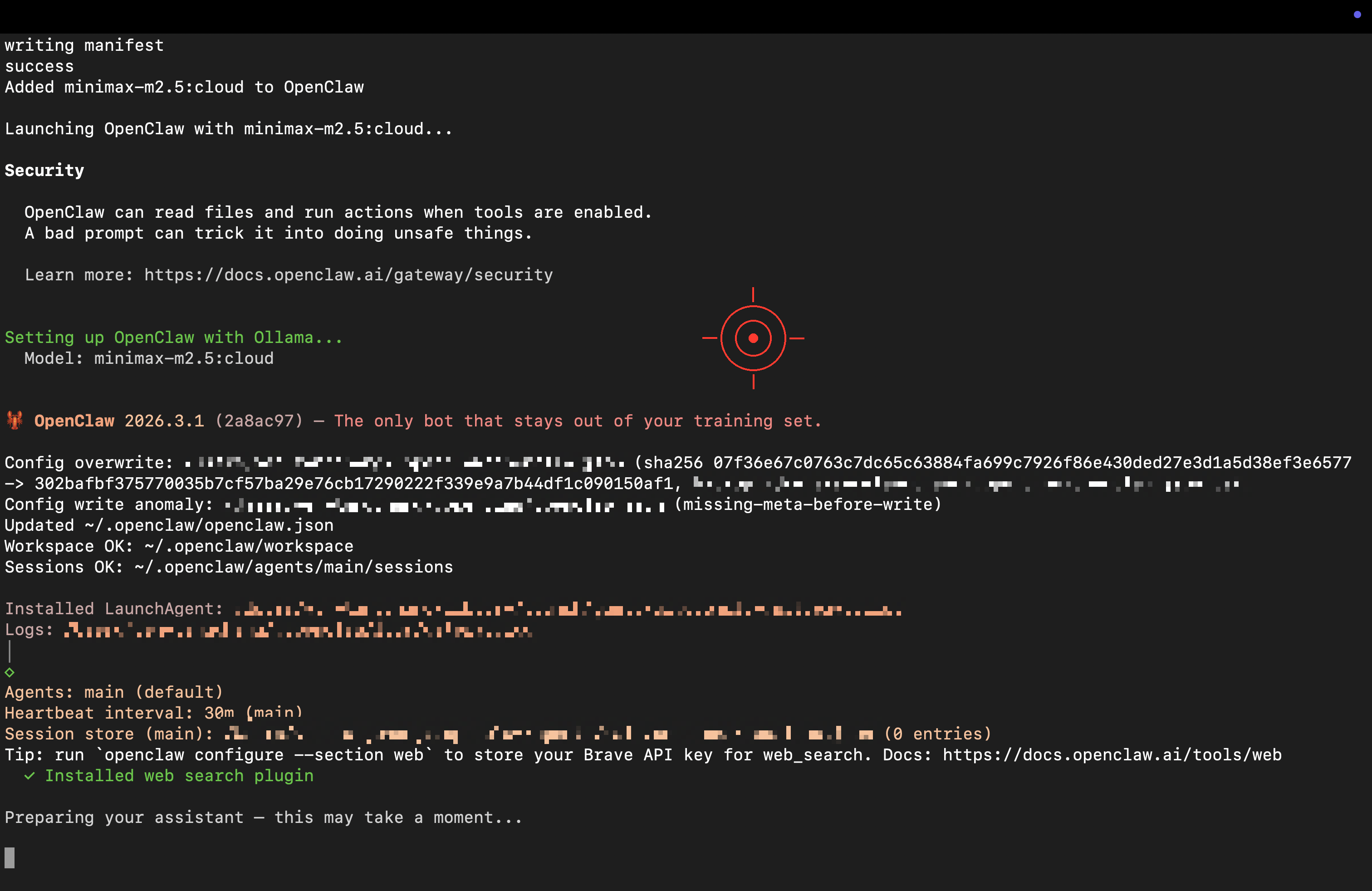Click the 'Installed web search plugin' message
The width and height of the screenshot is (1372, 891).
click(179, 776)
